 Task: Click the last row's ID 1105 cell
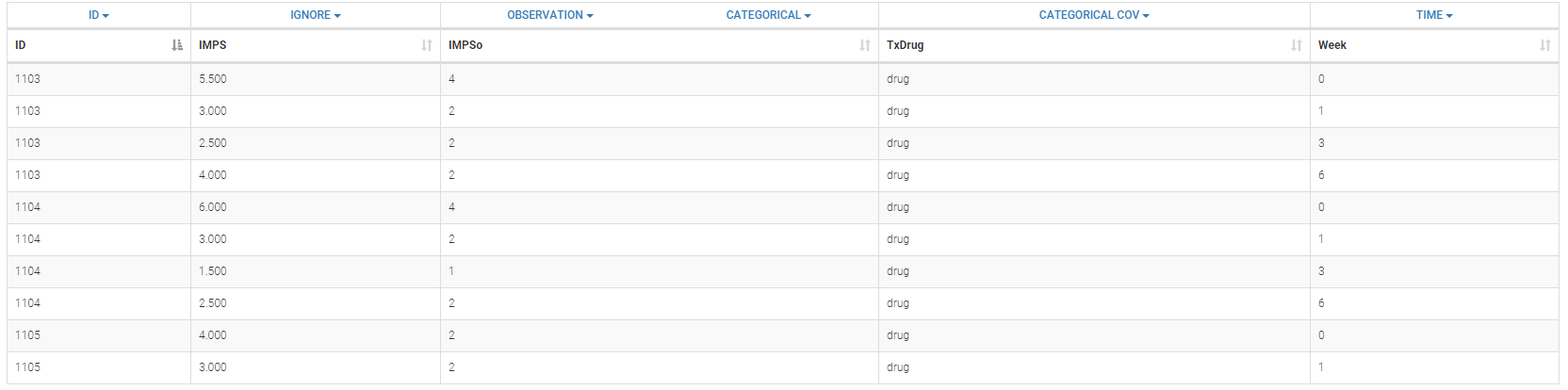28,367
